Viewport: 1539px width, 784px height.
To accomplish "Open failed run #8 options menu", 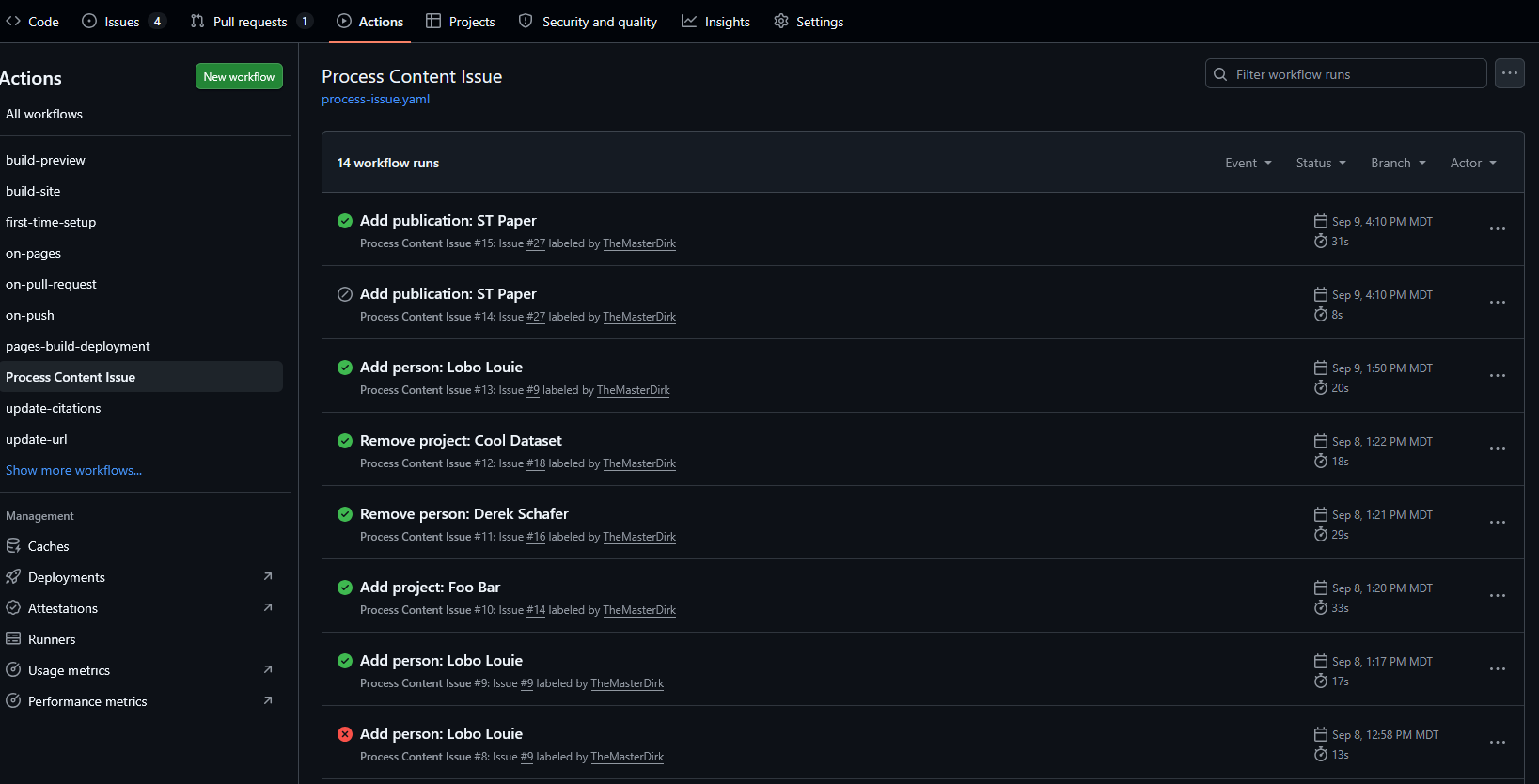I will pos(1498,743).
